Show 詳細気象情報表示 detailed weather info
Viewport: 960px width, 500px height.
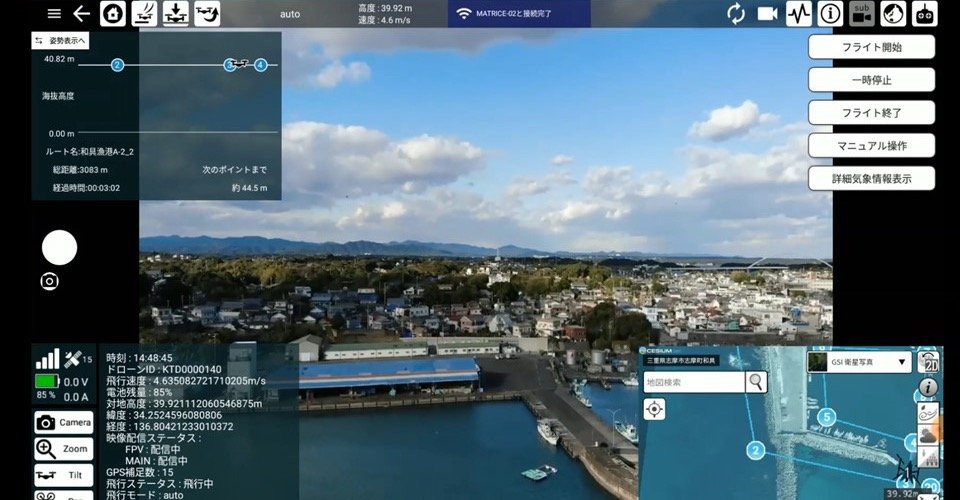click(x=871, y=178)
